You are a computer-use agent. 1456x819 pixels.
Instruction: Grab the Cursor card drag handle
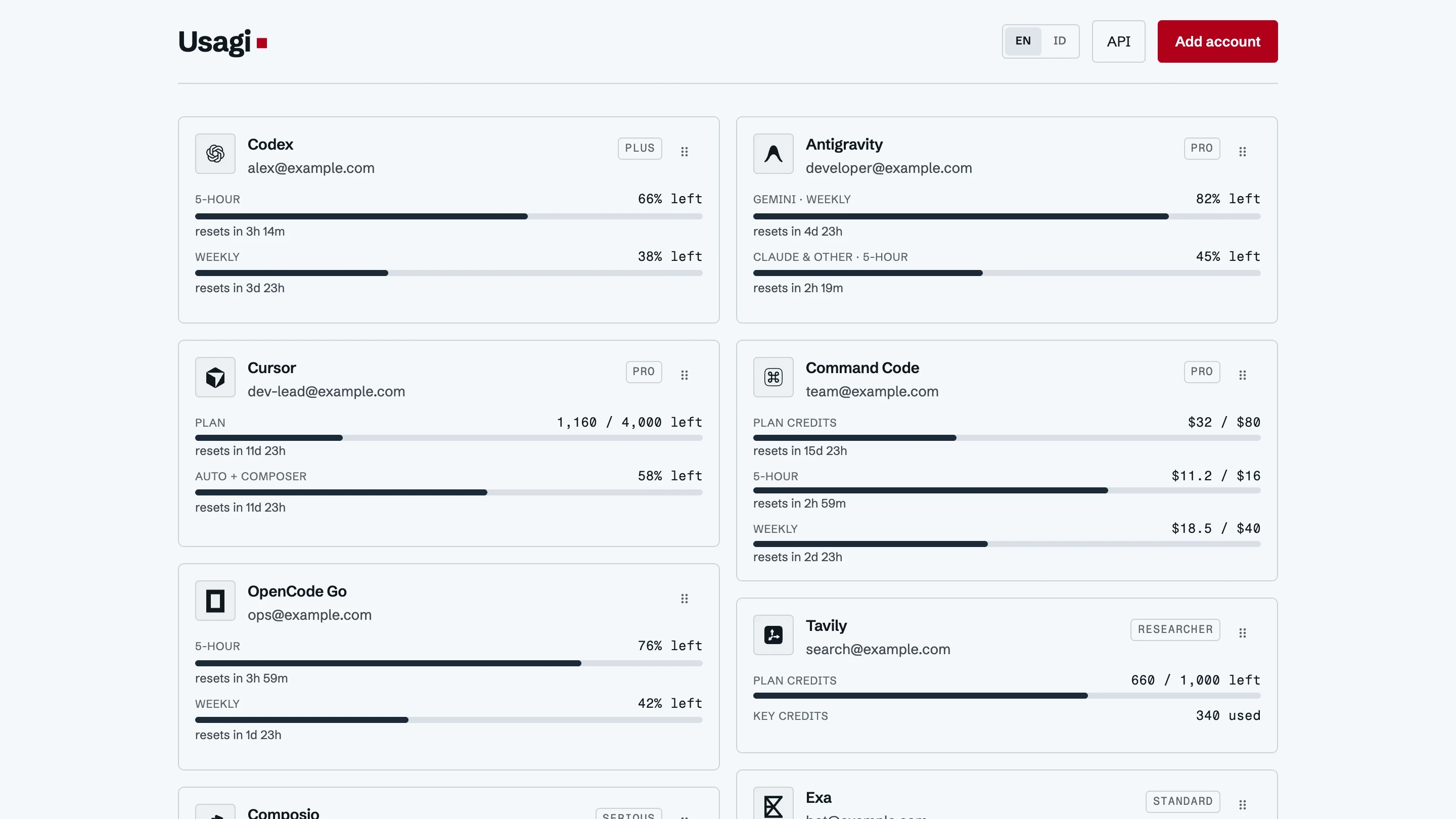684,375
